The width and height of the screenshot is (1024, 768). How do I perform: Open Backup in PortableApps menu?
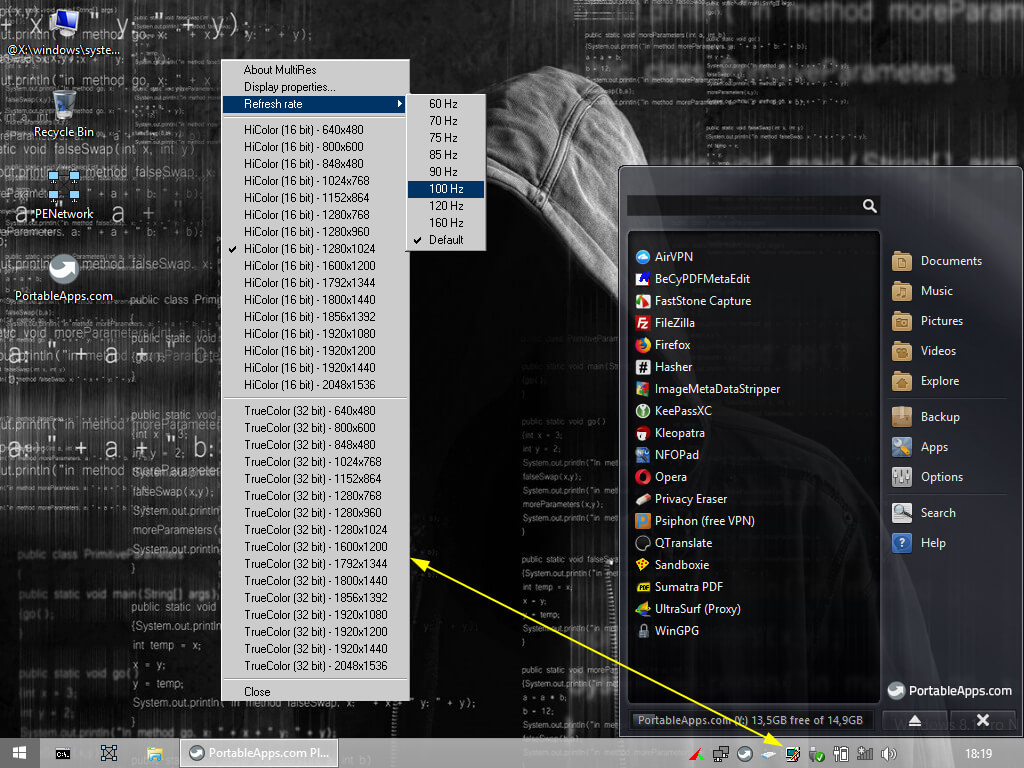[x=926, y=417]
